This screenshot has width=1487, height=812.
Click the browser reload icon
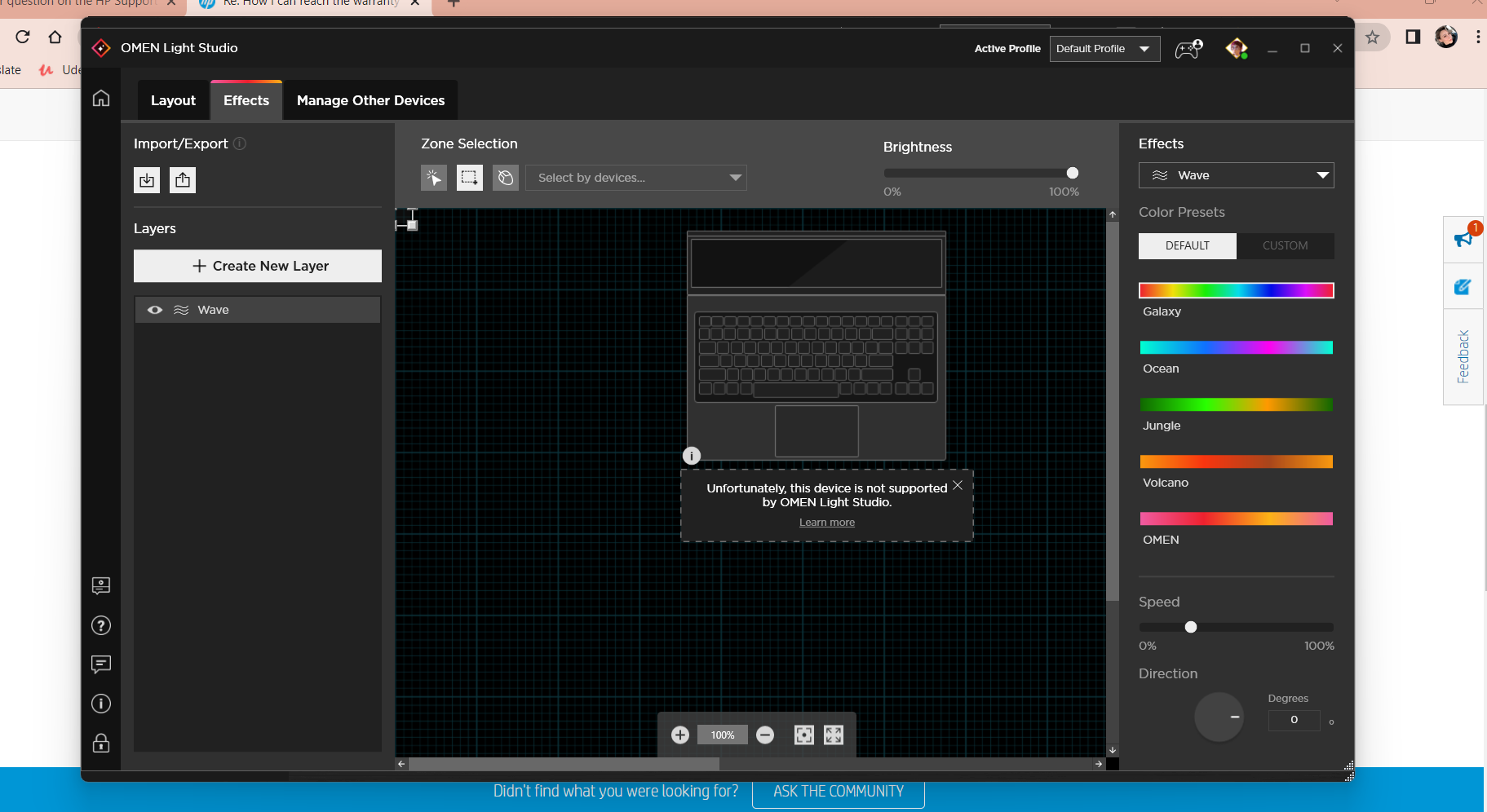point(23,37)
